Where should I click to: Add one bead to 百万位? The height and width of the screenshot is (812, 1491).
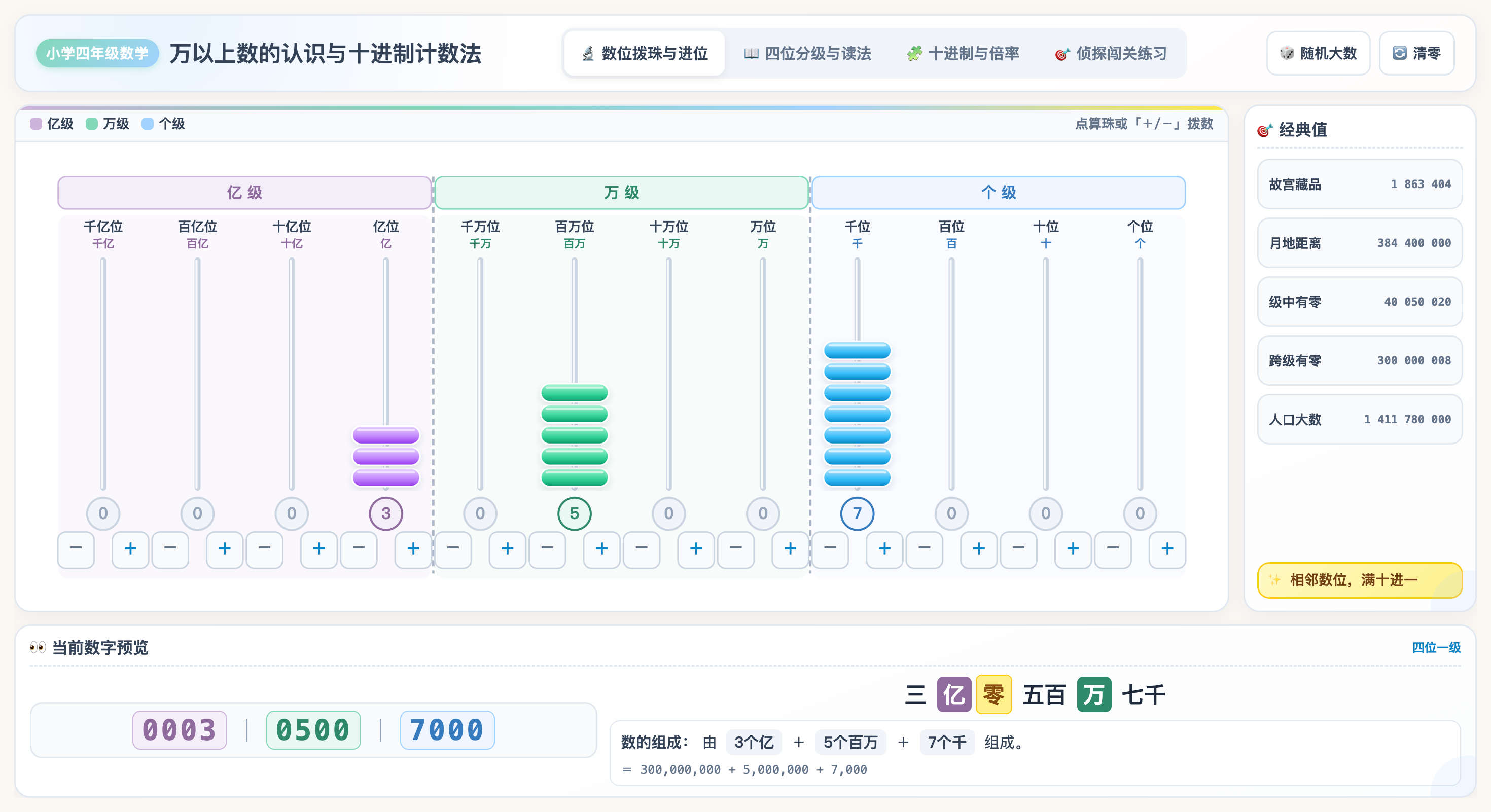[602, 549]
